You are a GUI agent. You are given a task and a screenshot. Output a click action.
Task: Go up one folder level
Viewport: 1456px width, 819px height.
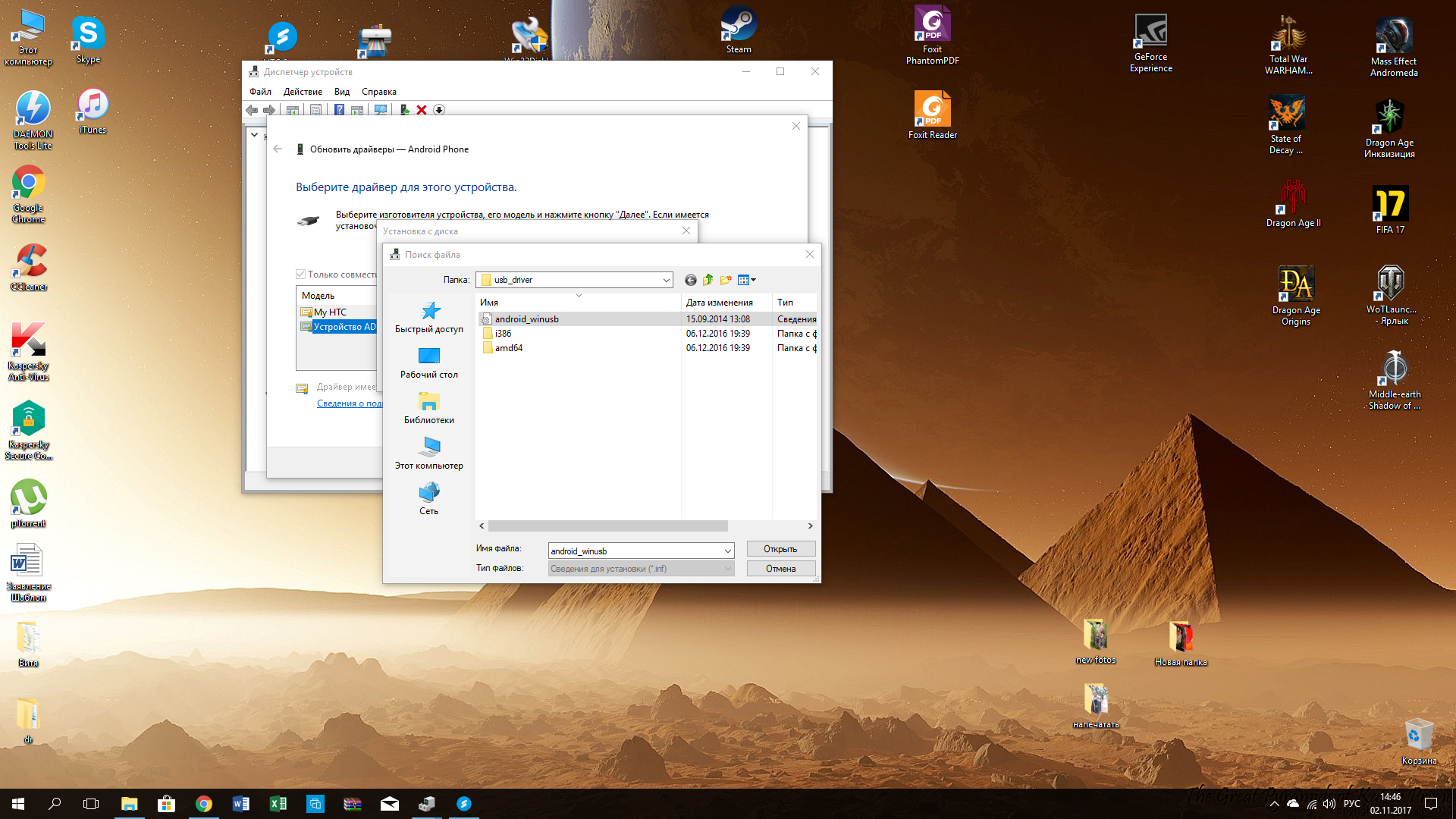click(708, 280)
